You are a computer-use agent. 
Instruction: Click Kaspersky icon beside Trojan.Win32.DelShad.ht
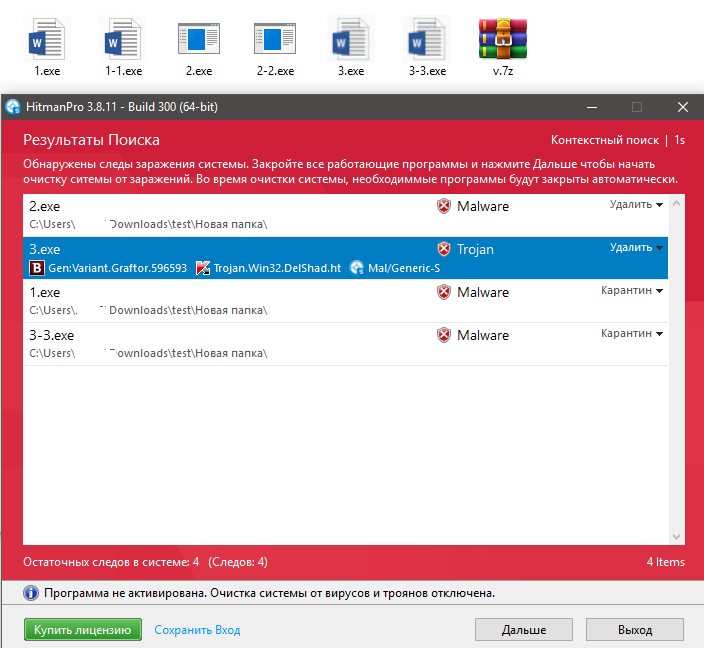[203, 268]
